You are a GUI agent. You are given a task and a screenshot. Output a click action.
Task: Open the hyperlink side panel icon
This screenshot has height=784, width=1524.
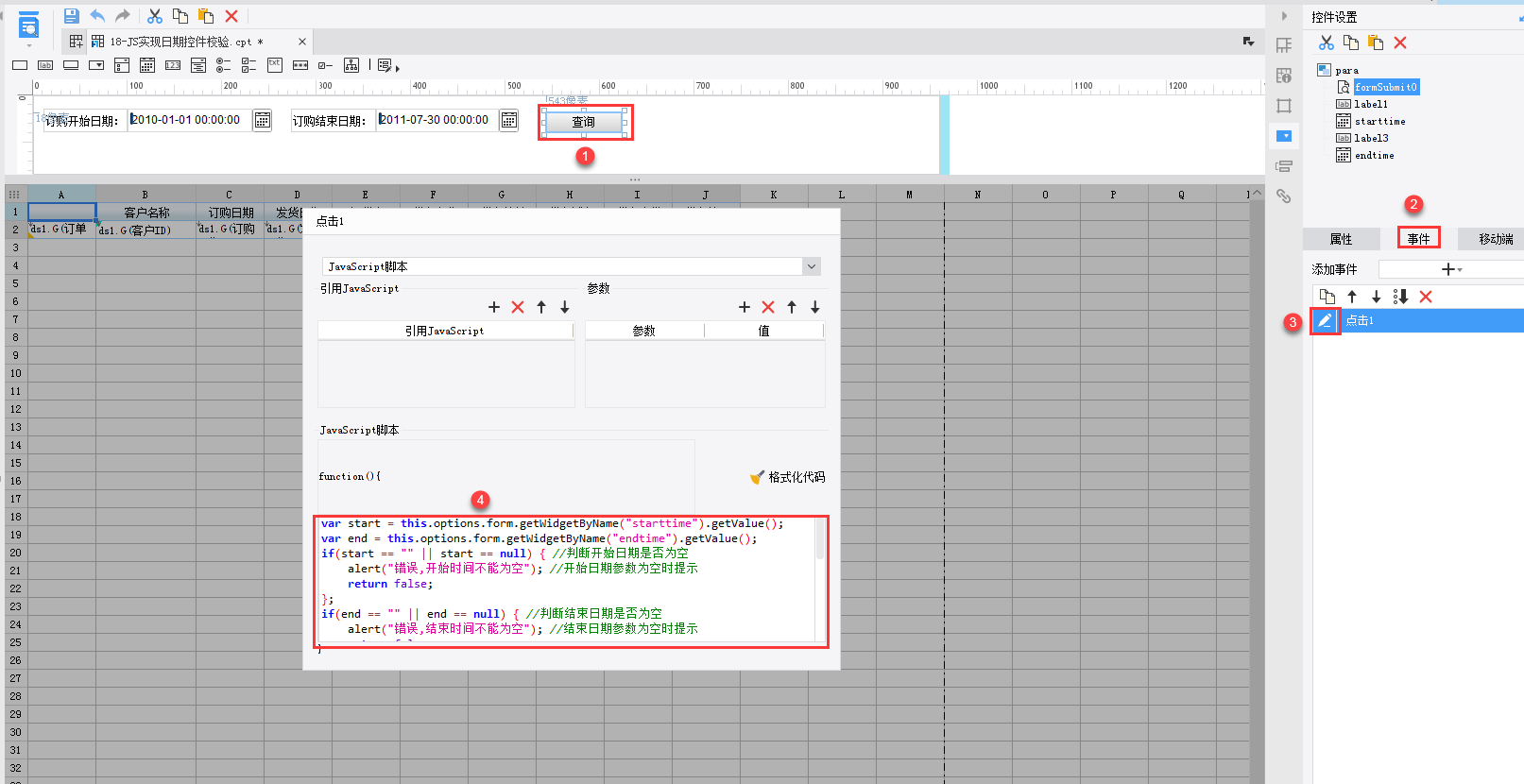1284,196
